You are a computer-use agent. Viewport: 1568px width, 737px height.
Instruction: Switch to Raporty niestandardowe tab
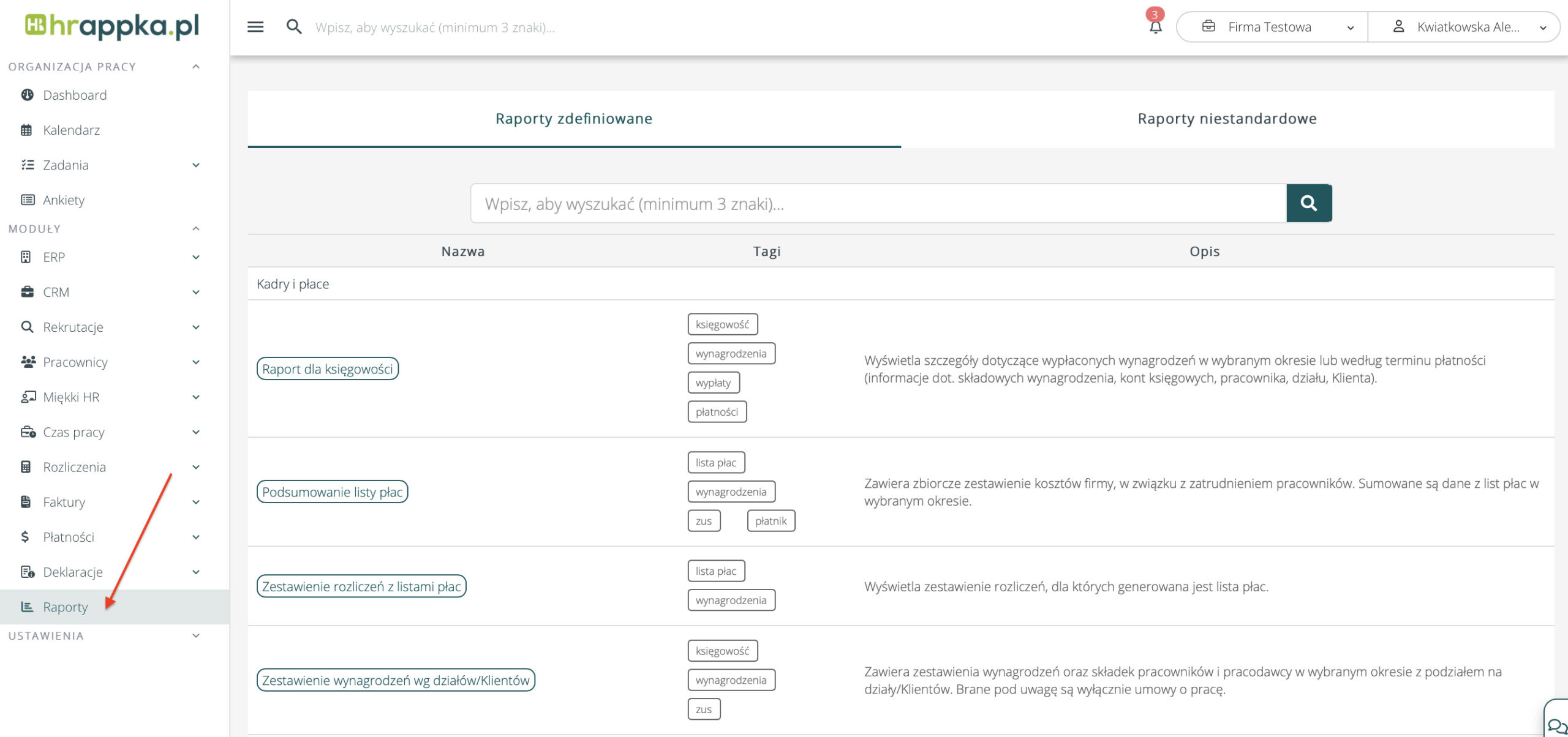[1227, 119]
